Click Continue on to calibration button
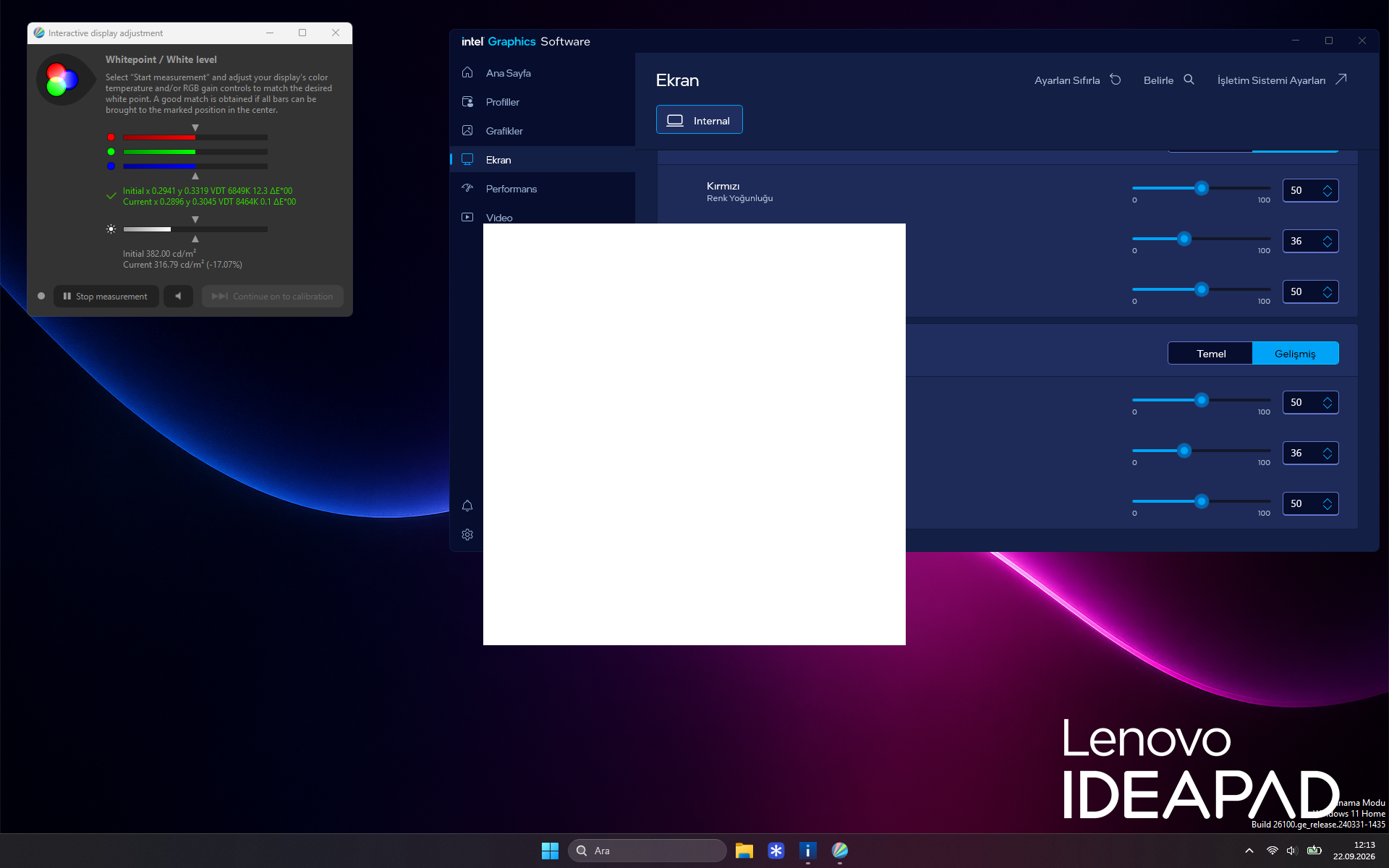 pyautogui.click(x=272, y=297)
